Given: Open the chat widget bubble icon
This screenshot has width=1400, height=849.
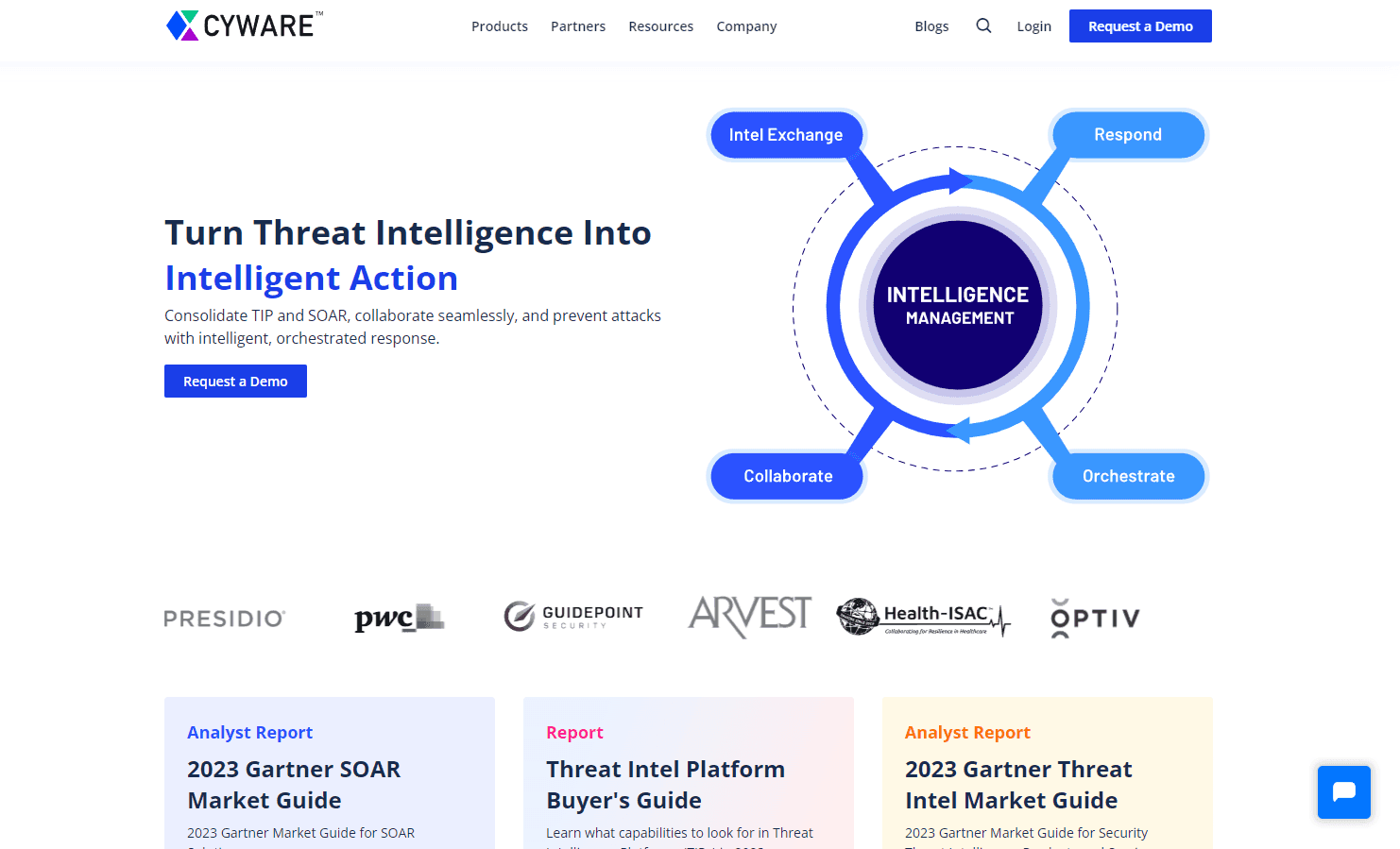Looking at the screenshot, I should (x=1343, y=791).
